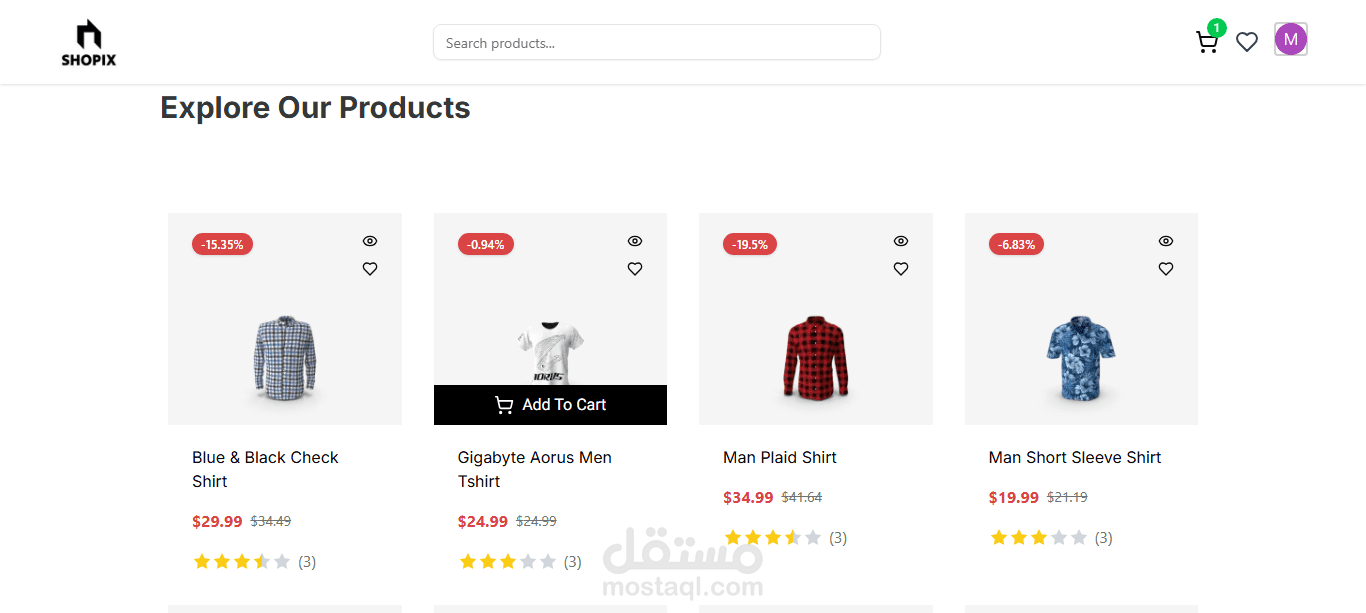Open the purple M user avatar menu
1366x613 pixels.
tap(1290, 40)
